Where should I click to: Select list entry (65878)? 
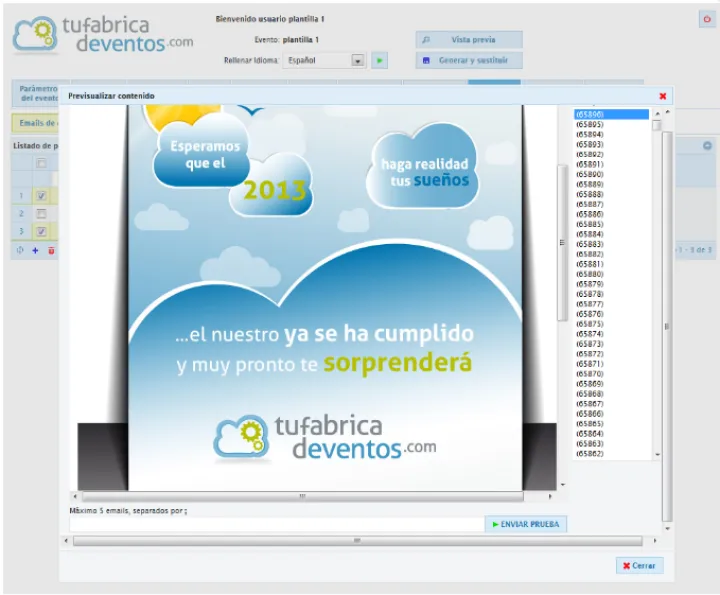611,294
